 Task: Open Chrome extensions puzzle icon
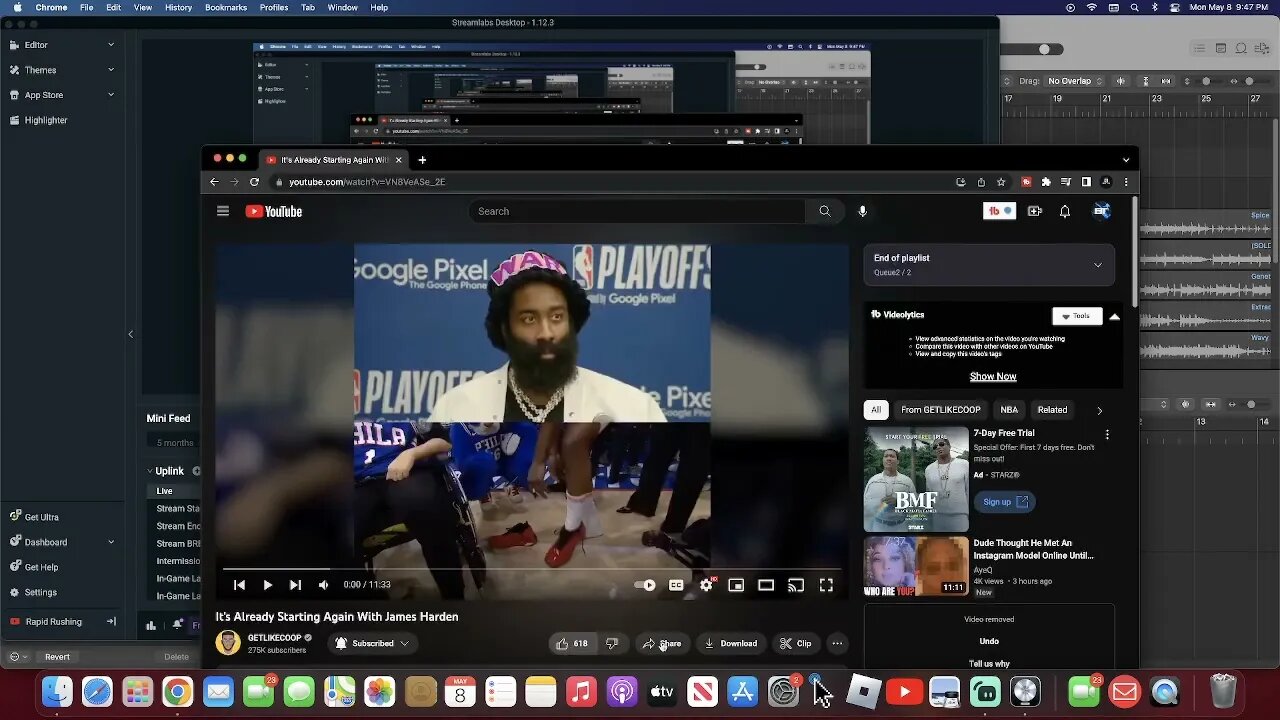[1046, 182]
